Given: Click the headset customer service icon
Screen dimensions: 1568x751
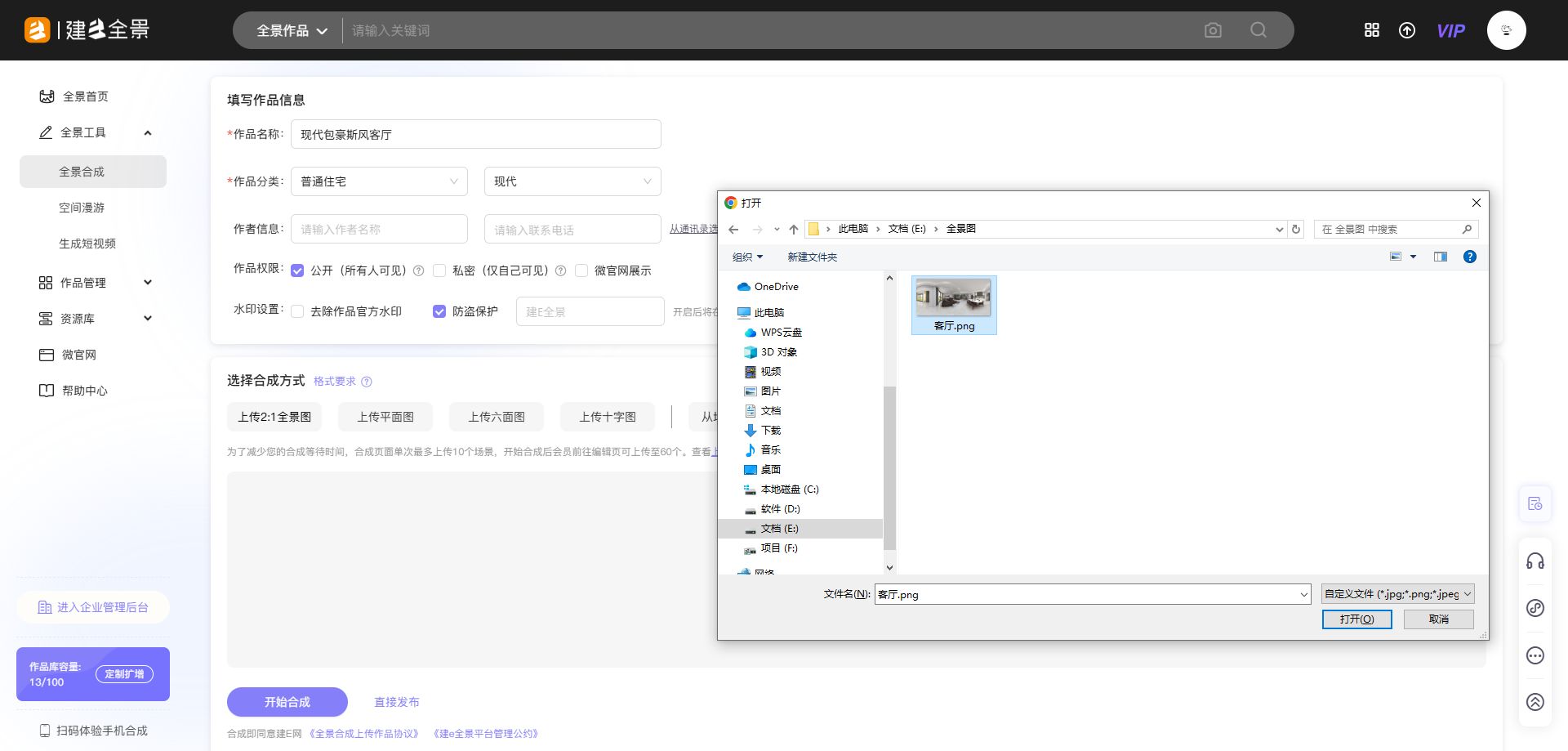Looking at the screenshot, I should [1535, 561].
